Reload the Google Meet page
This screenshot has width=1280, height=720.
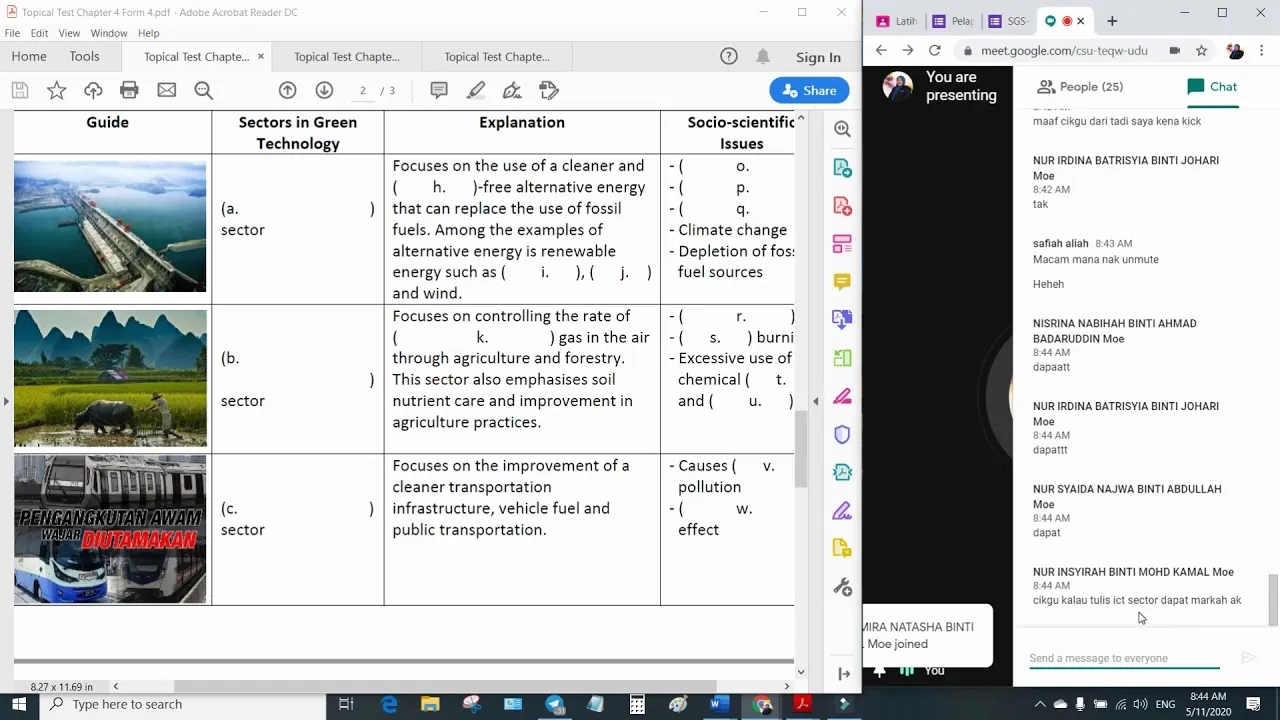(934, 50)
